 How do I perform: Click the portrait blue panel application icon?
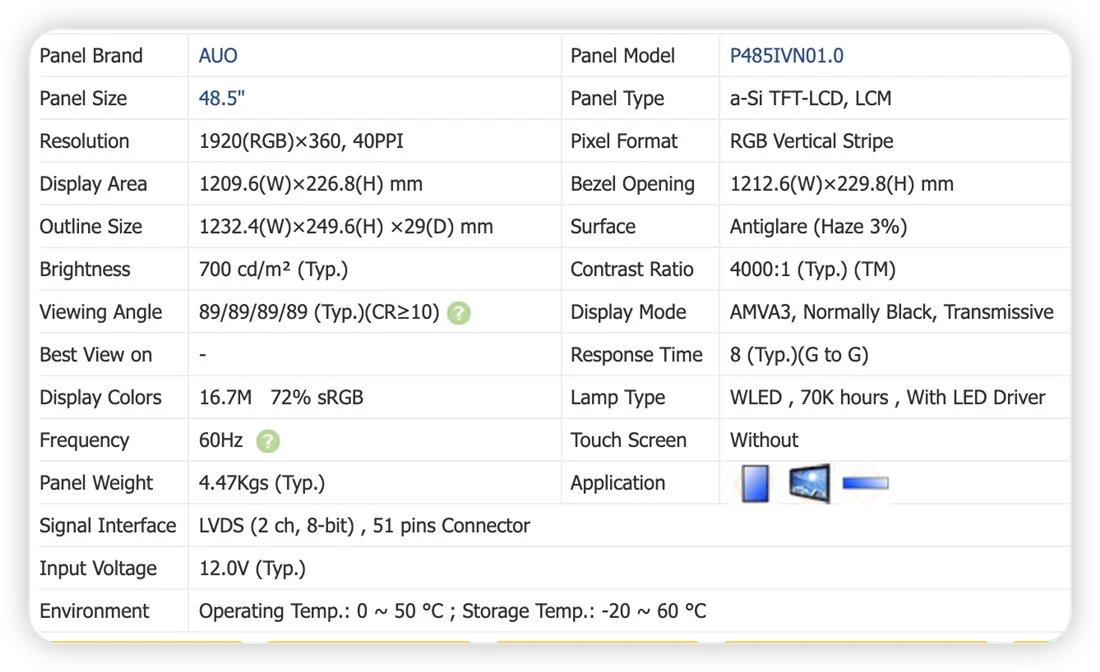tap(756, 483)
